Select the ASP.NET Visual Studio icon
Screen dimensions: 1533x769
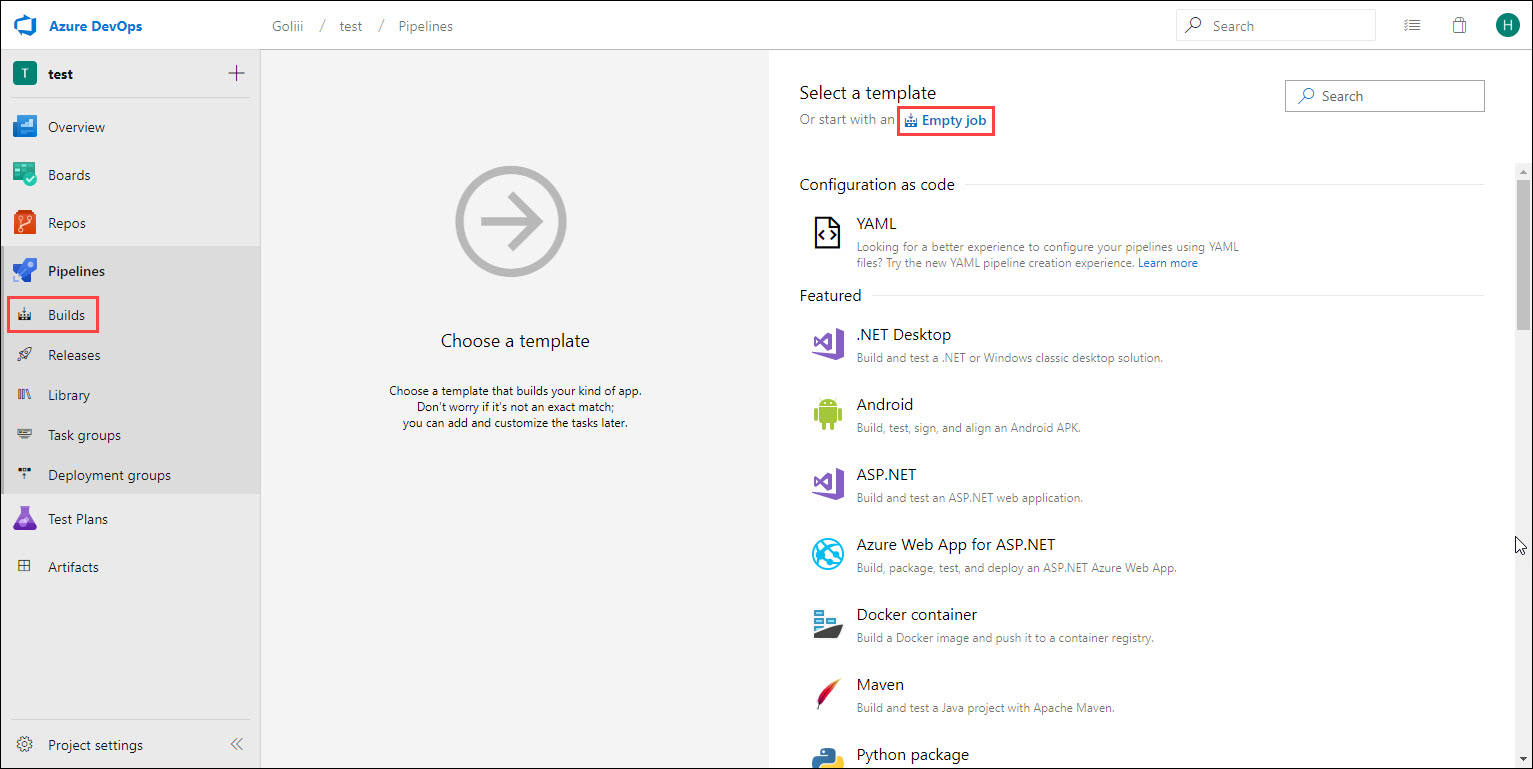coord(828,485)
